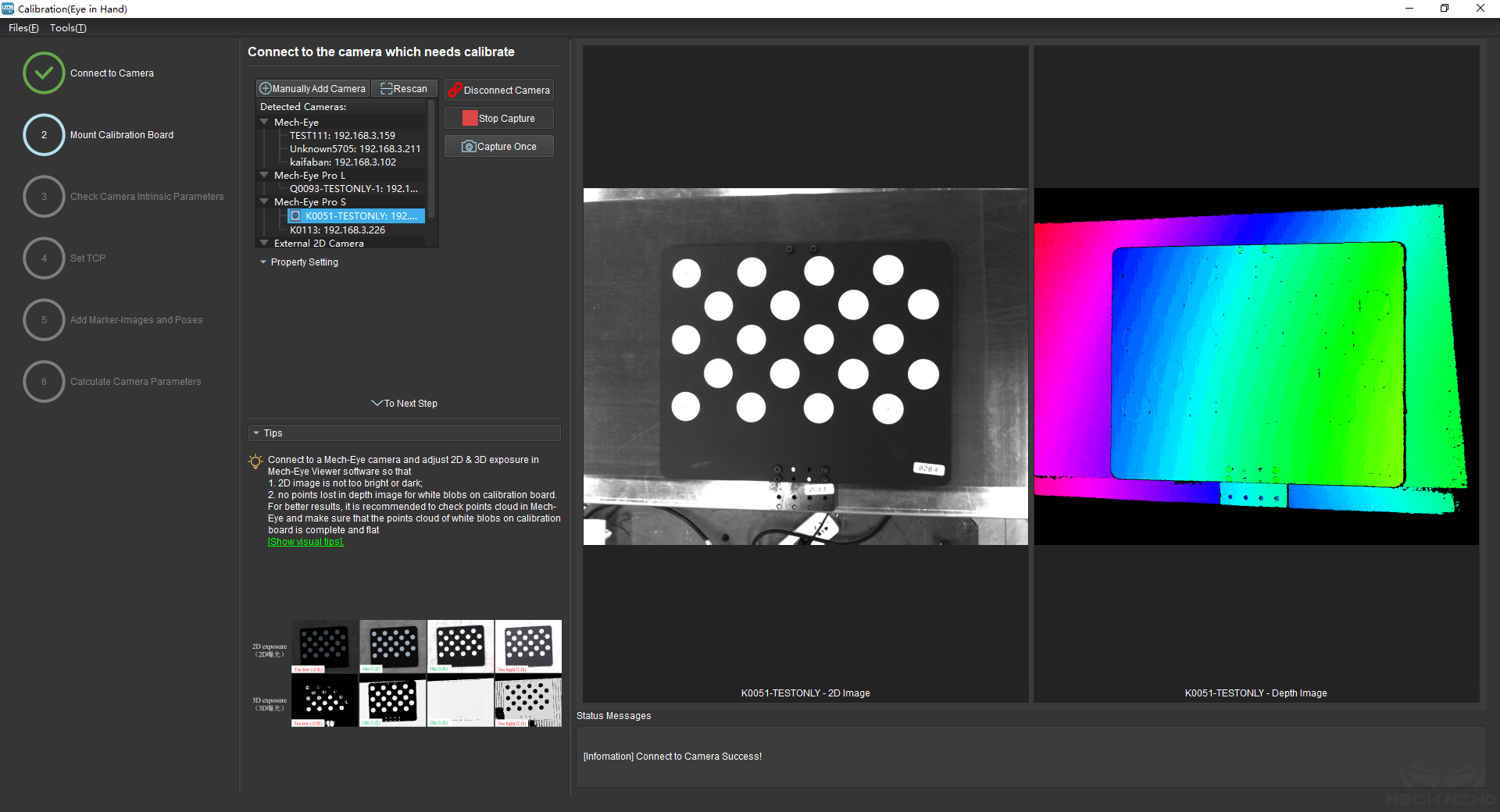Select step 2 Mount Calibration Board circle
This screenshot has width=1500, height=812.
[x=44, y=135]
